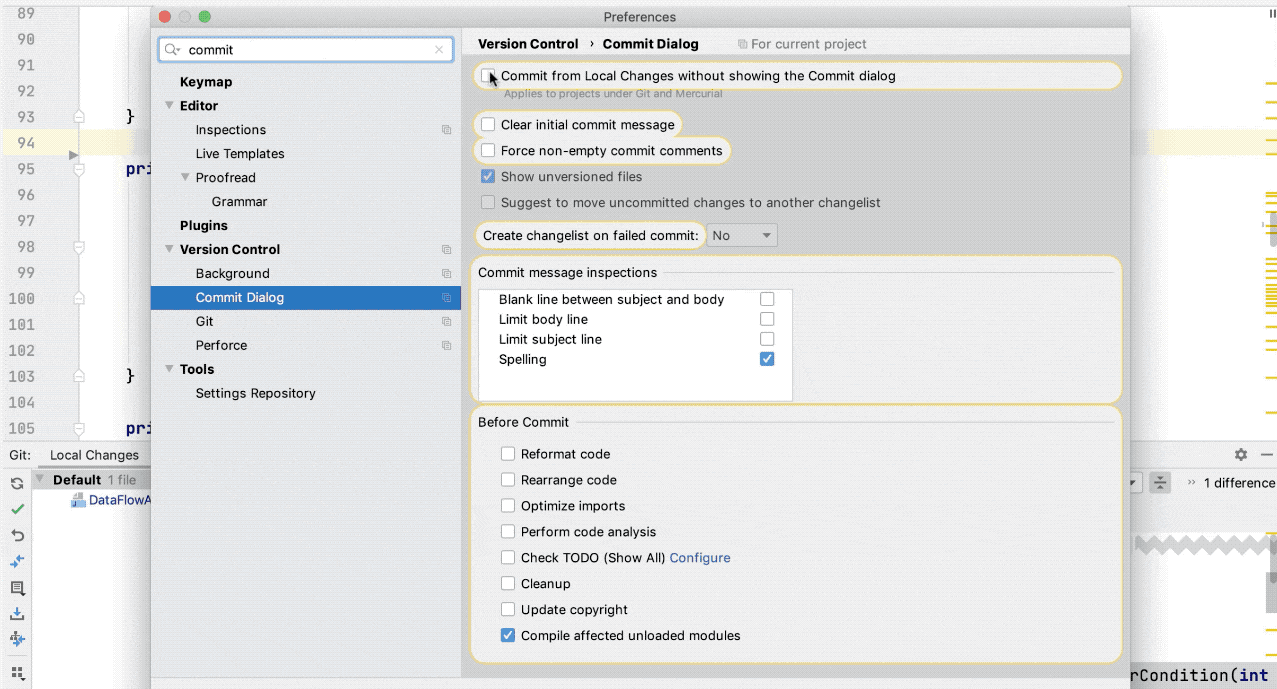
Task: Click the Shelve changes download icon
Action: coord(17,613)
